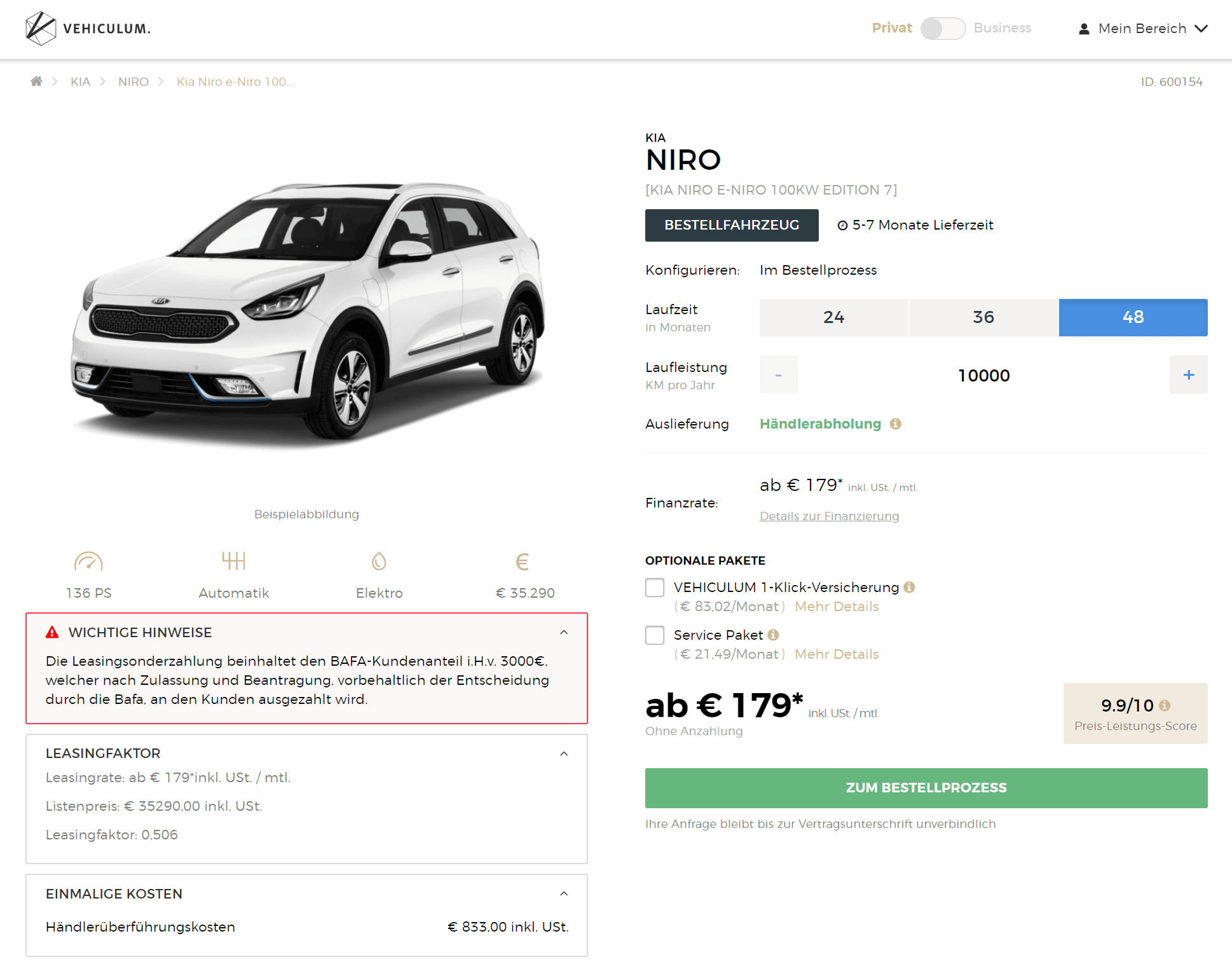
Task: Click Listenpreis € 35290,00 text
Action: (x=154, y=806)
